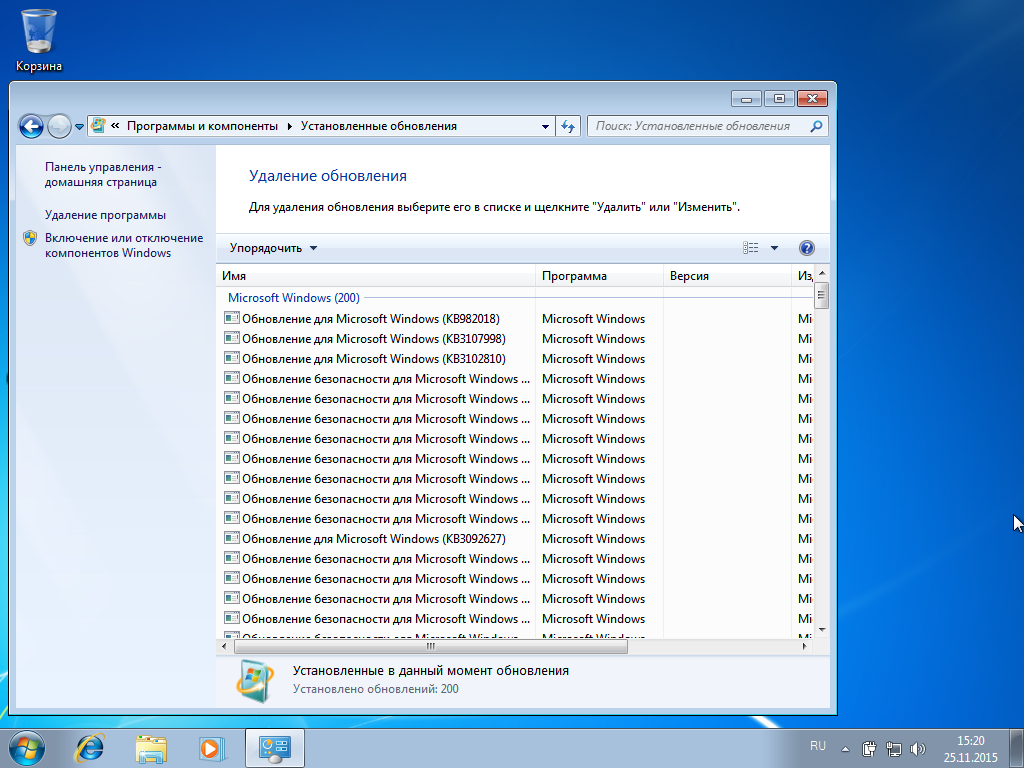1024x768 pixels.
Task: Open Windows Media Player from the taskbar
Action: point(212,748)
